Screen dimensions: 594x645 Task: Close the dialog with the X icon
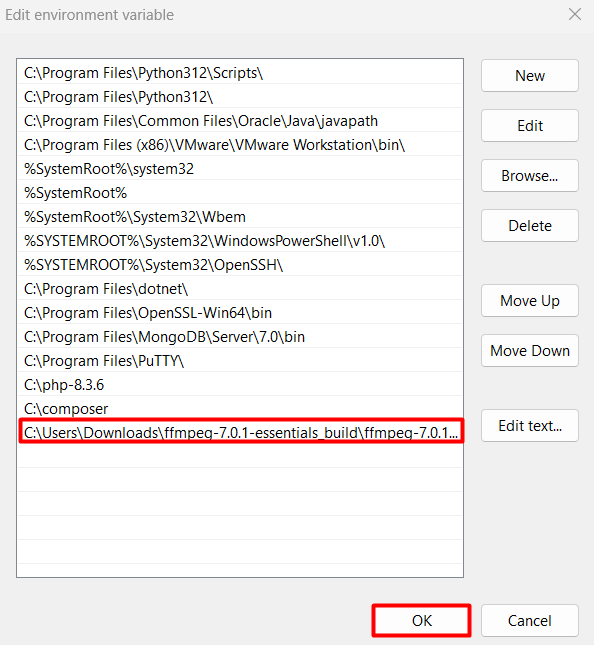click(575, 14)
